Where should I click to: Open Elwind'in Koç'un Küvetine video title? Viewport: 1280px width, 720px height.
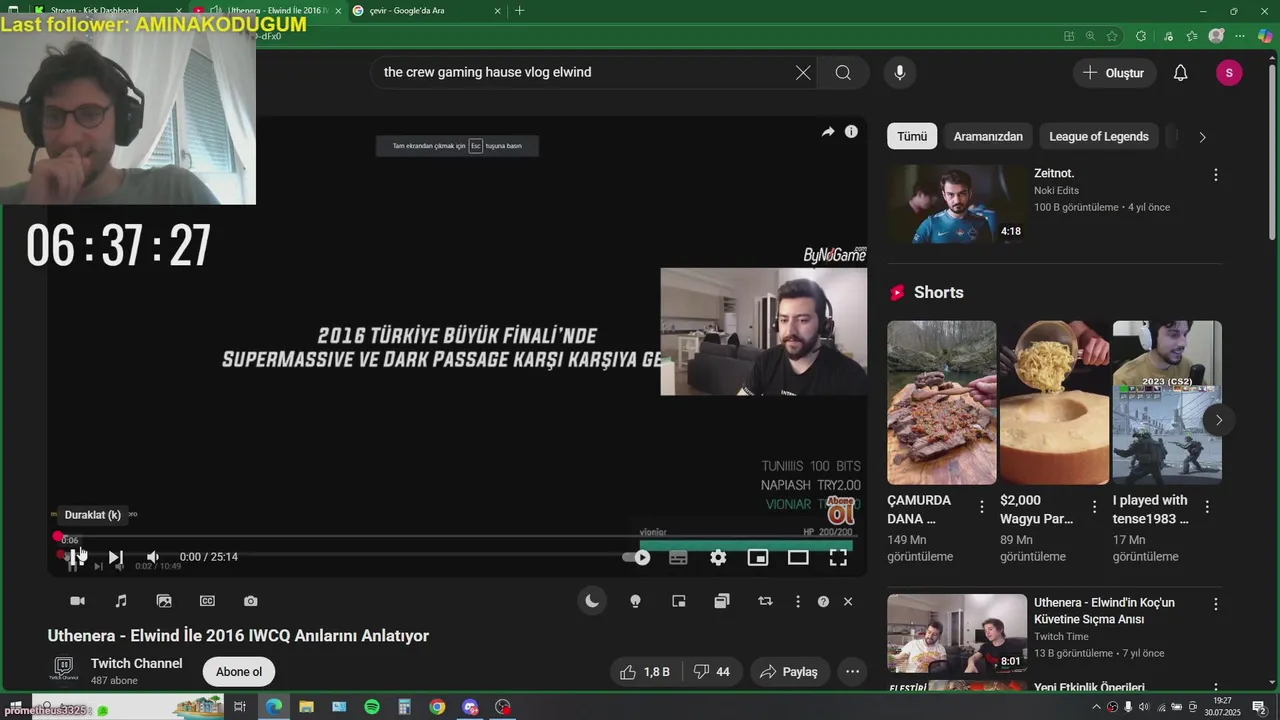pyautogui.click(x=1104, y=611)
